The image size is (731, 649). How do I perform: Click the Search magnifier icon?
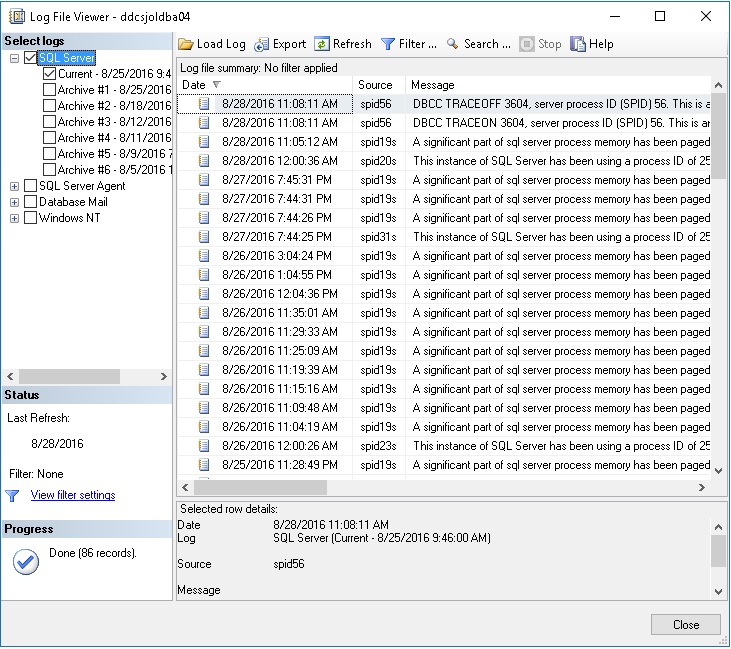tap(452, 44)
